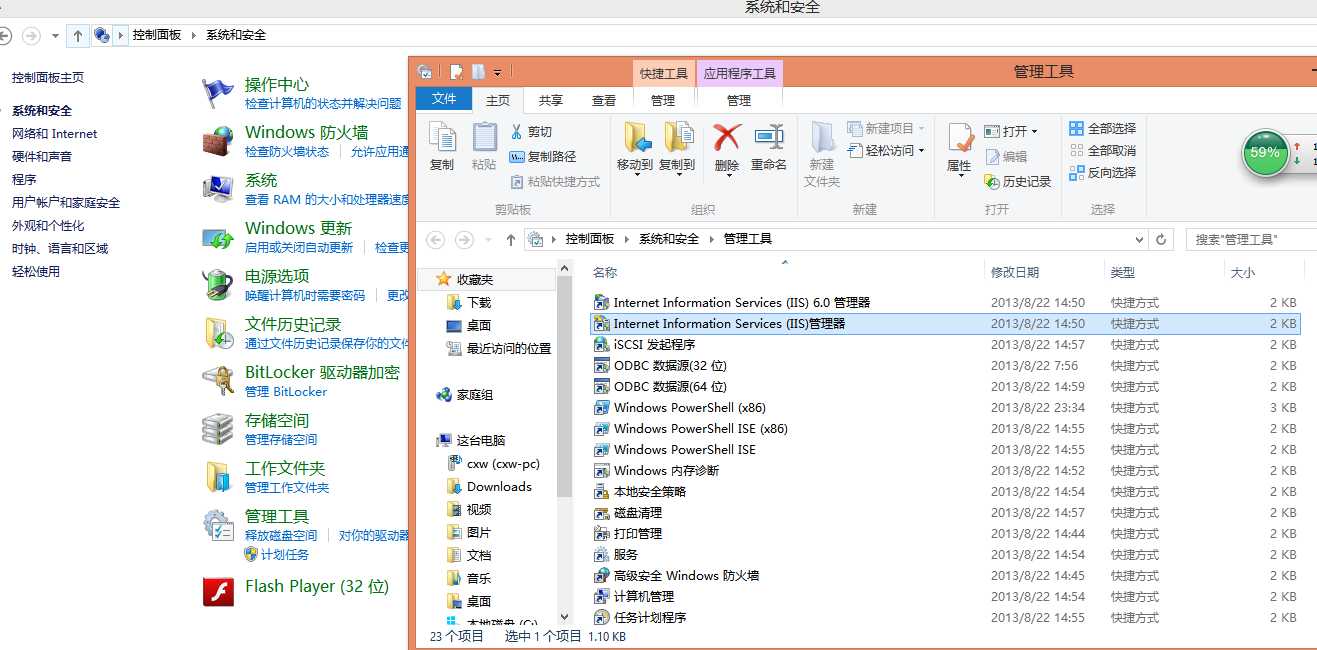
Task: Open the Manage BitLocker (管理 BitLocker) link
Action: (286, 392)
